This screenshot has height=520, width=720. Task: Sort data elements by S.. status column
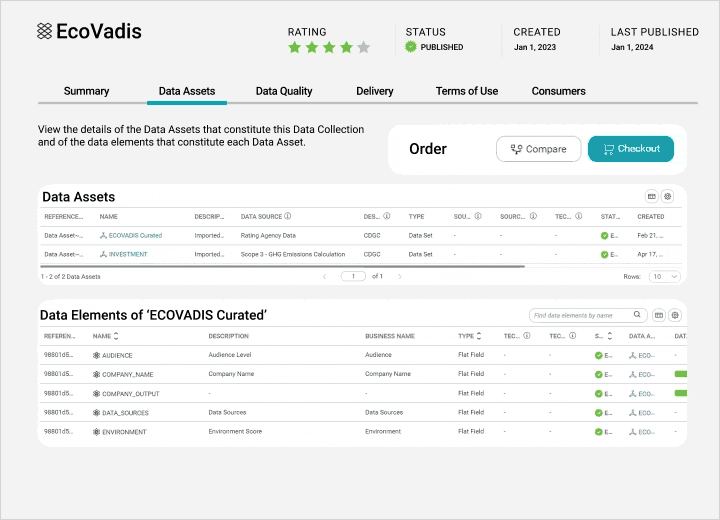[x=610, y=336]
